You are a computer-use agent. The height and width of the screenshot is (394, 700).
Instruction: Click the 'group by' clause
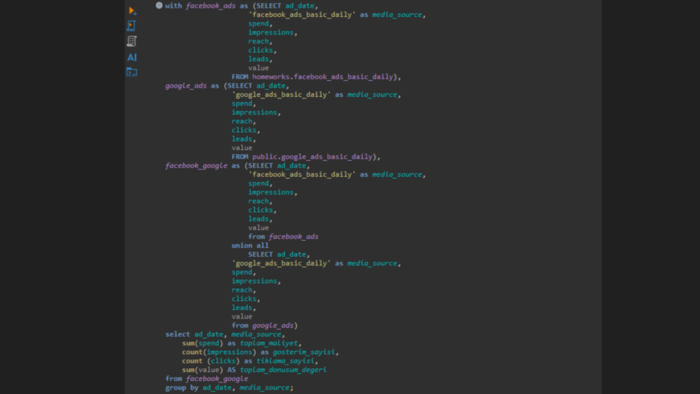click(182, 387)
